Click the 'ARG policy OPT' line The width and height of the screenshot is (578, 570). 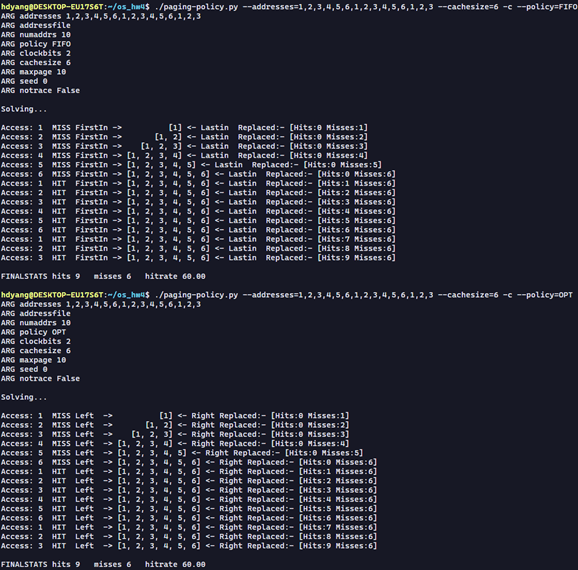pos(34,332)
